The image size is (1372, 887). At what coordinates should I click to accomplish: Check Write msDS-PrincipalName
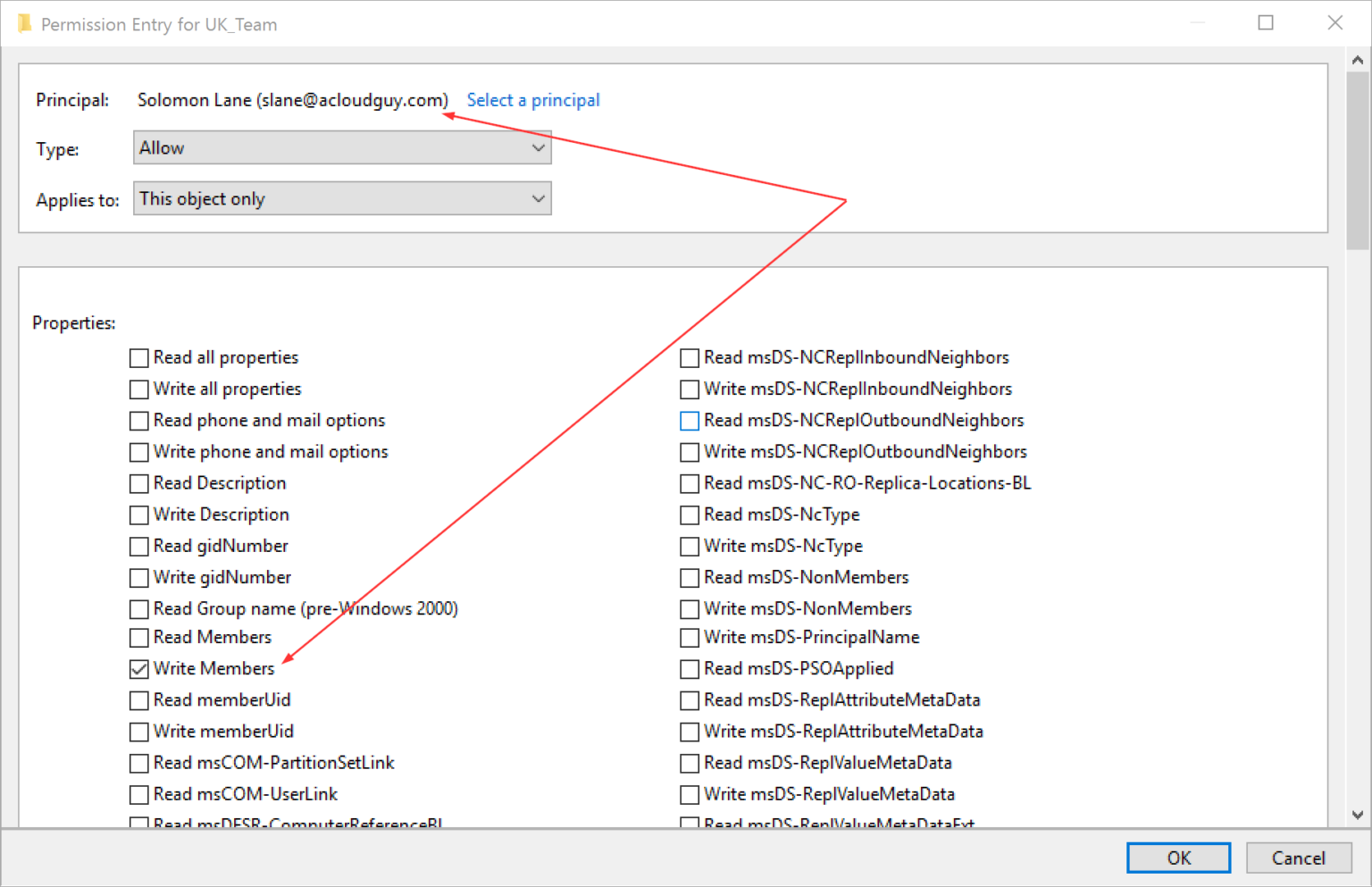coord(689,637)
